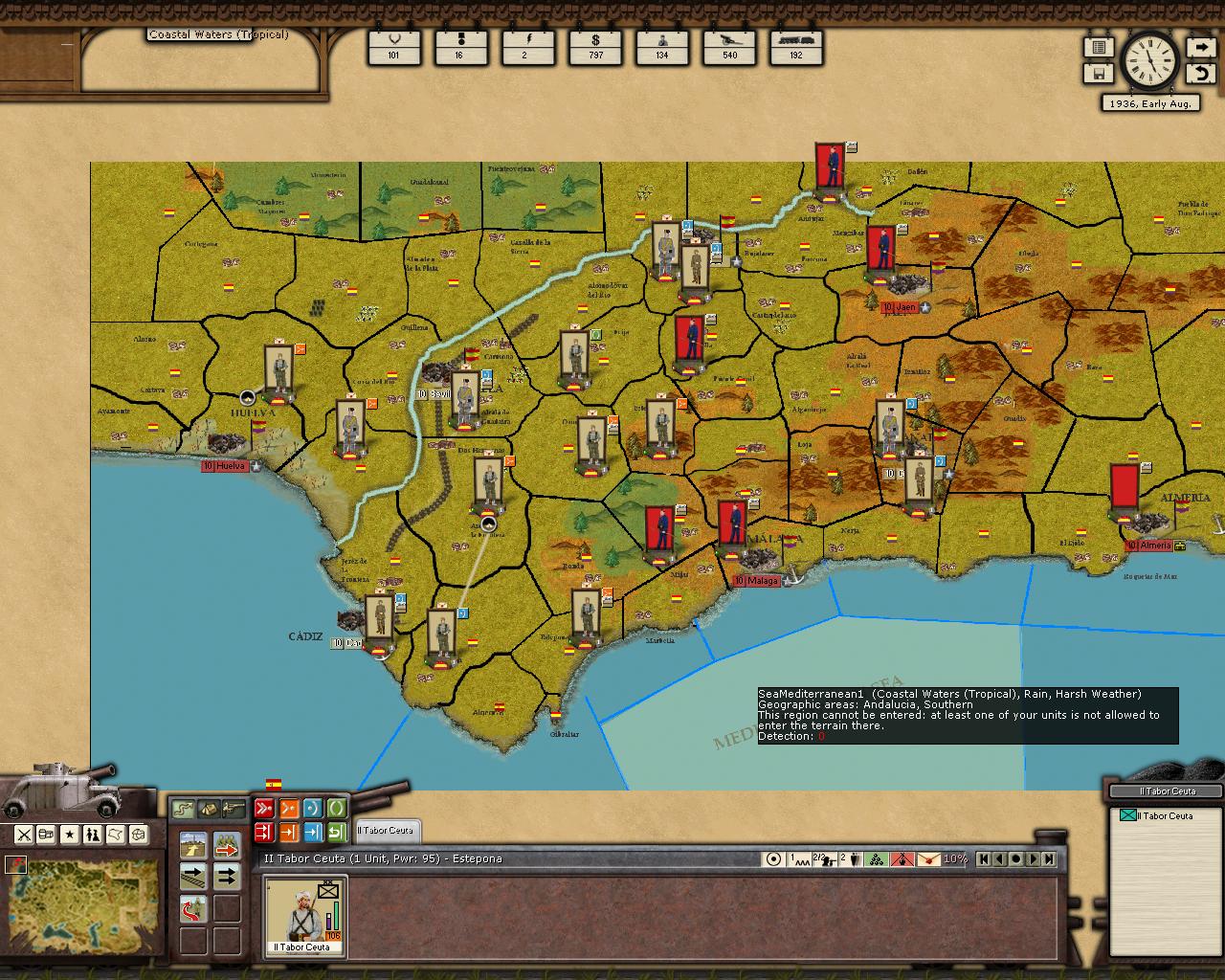Click the train transport sign showing 192
This screenshot has height=980, width=1225.
(x=796, y=46)
